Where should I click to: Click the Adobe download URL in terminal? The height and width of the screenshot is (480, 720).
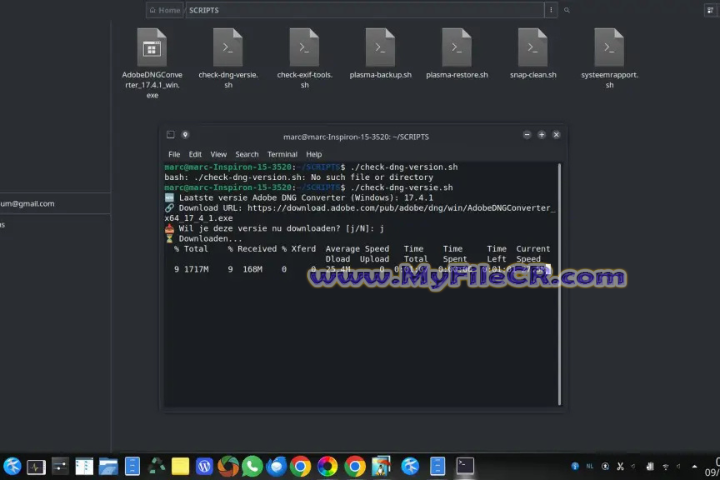click(x=360, y=213)
